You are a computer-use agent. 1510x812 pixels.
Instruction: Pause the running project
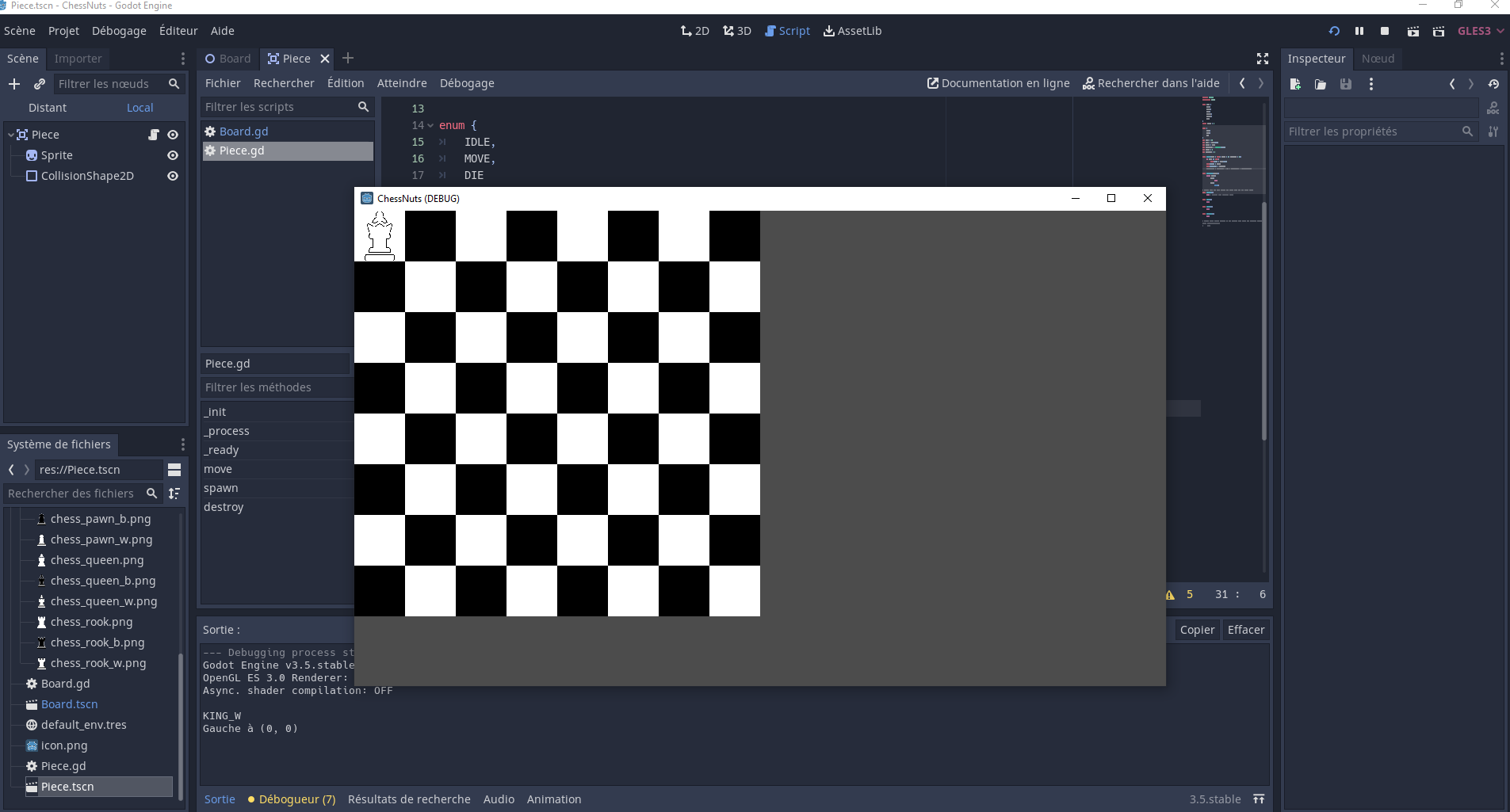[x=1359, y=31]
